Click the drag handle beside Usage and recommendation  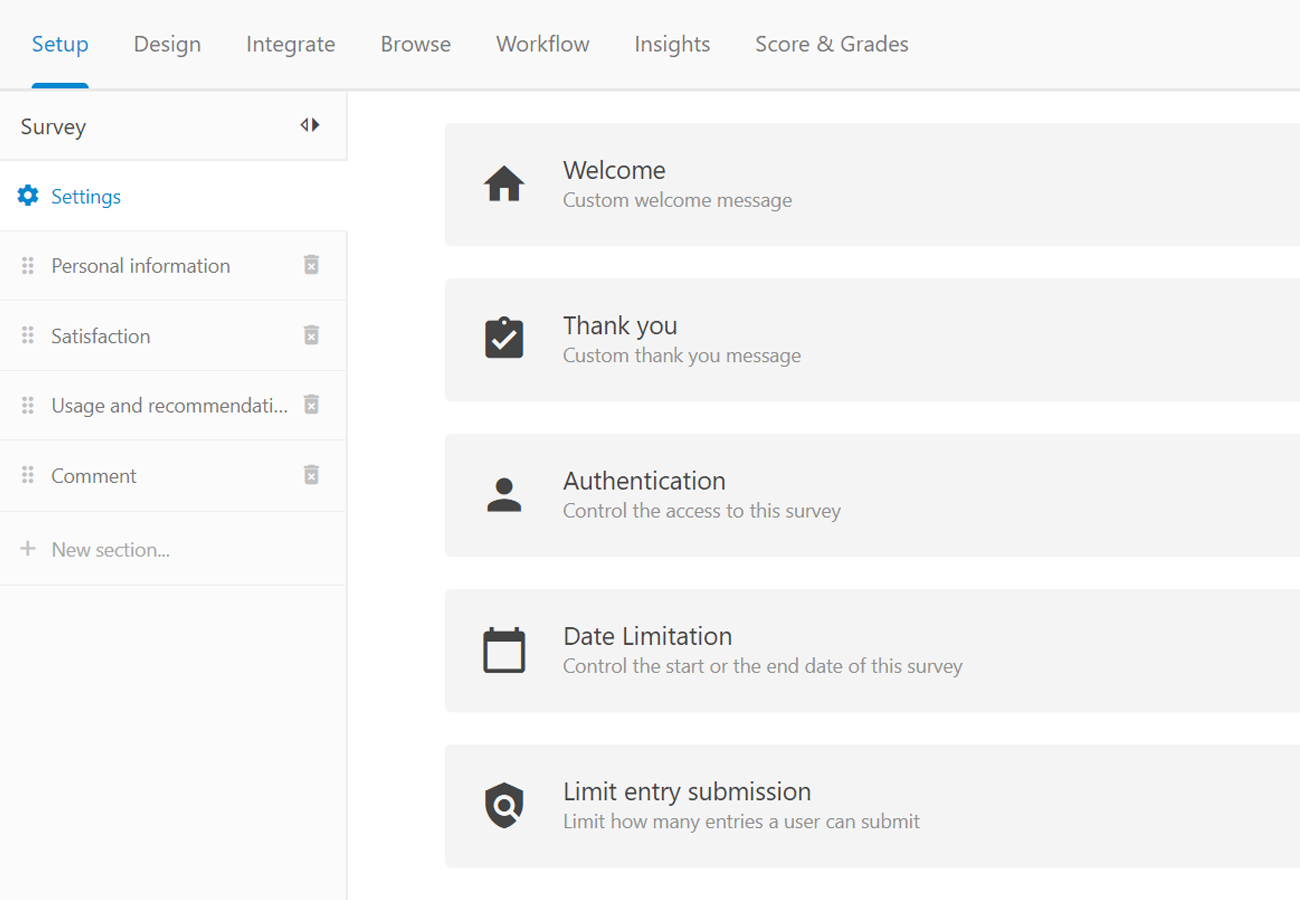tap(28, 406)
